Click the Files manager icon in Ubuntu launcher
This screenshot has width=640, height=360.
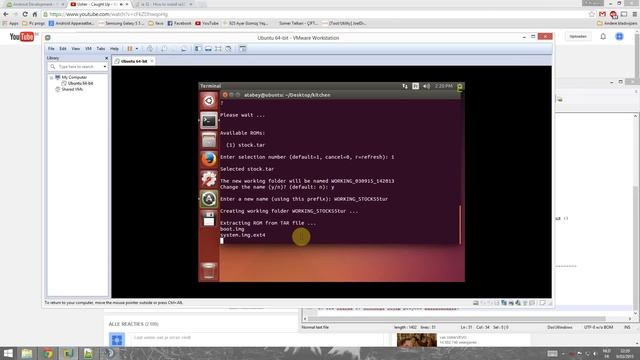point(209,140)
